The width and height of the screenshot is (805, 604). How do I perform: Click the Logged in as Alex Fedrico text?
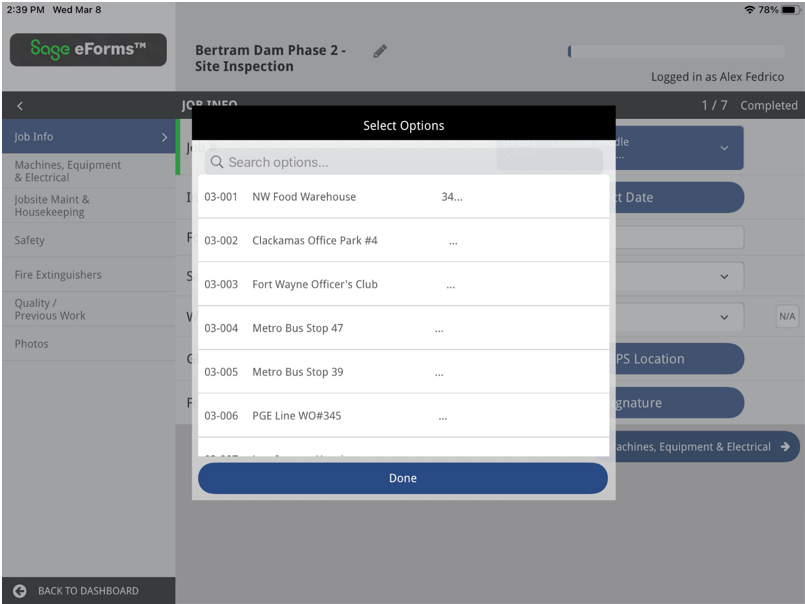click(717, 77)
